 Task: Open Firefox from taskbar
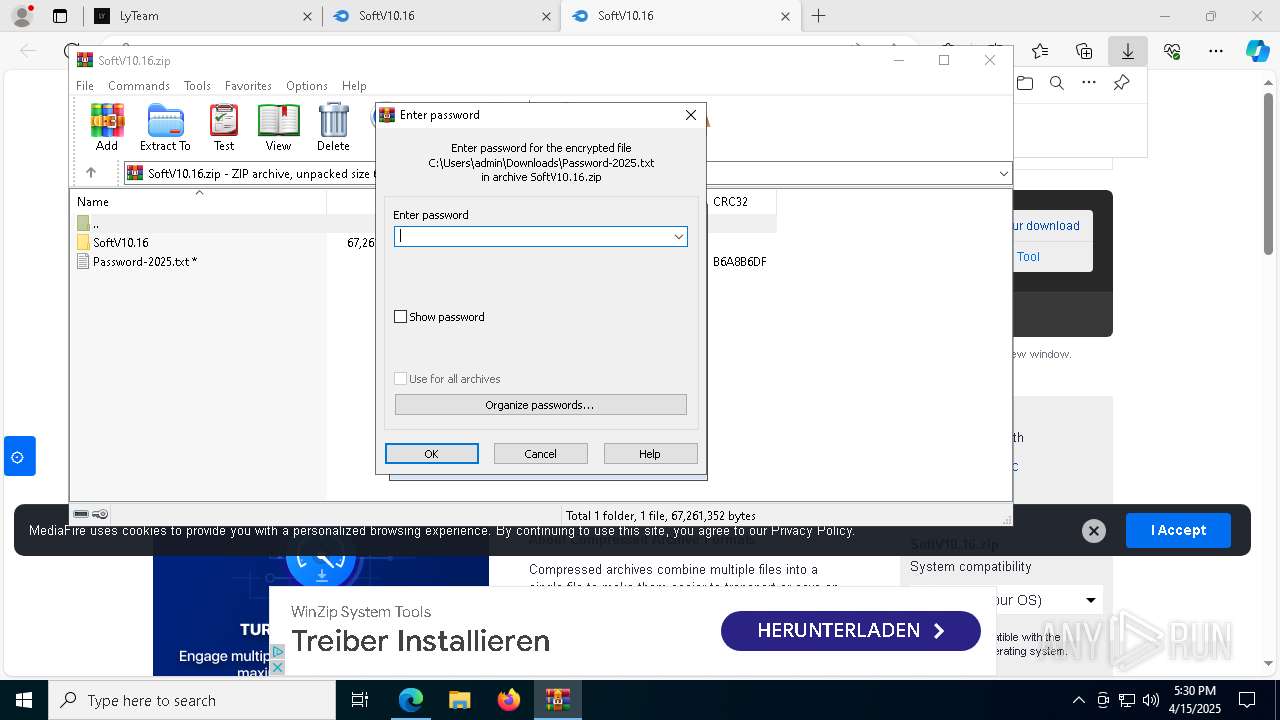coord(509,700)
